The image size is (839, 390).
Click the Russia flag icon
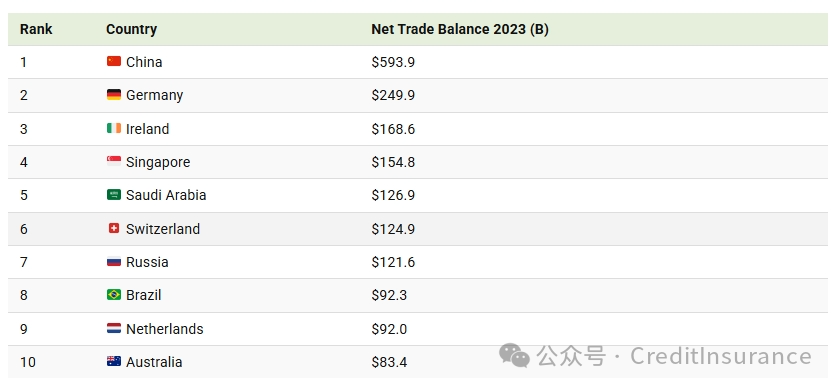coord(113,262)
